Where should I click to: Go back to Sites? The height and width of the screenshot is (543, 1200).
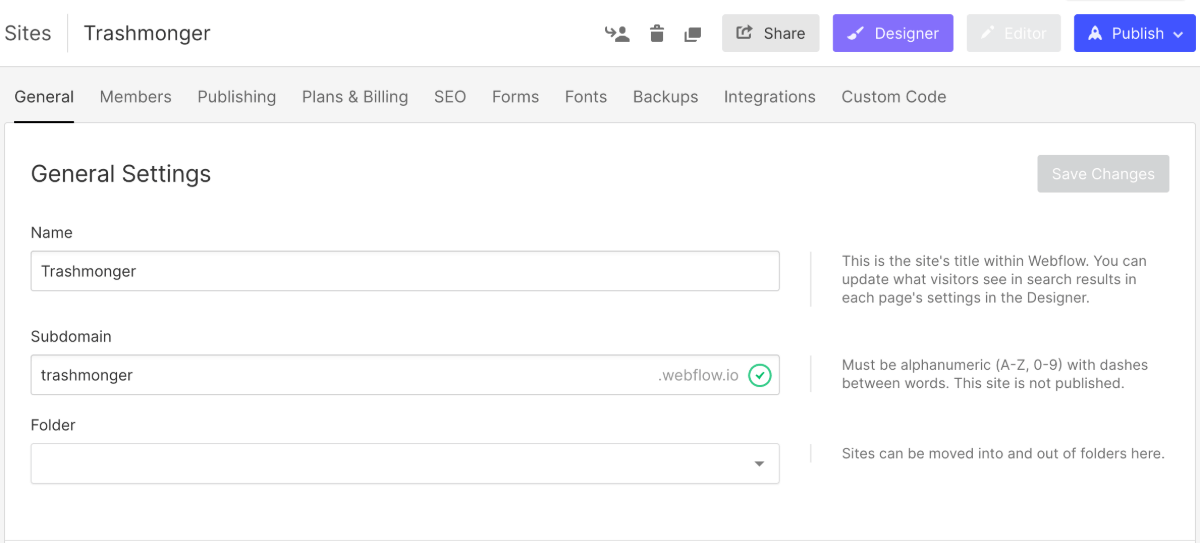coord(28,33)
